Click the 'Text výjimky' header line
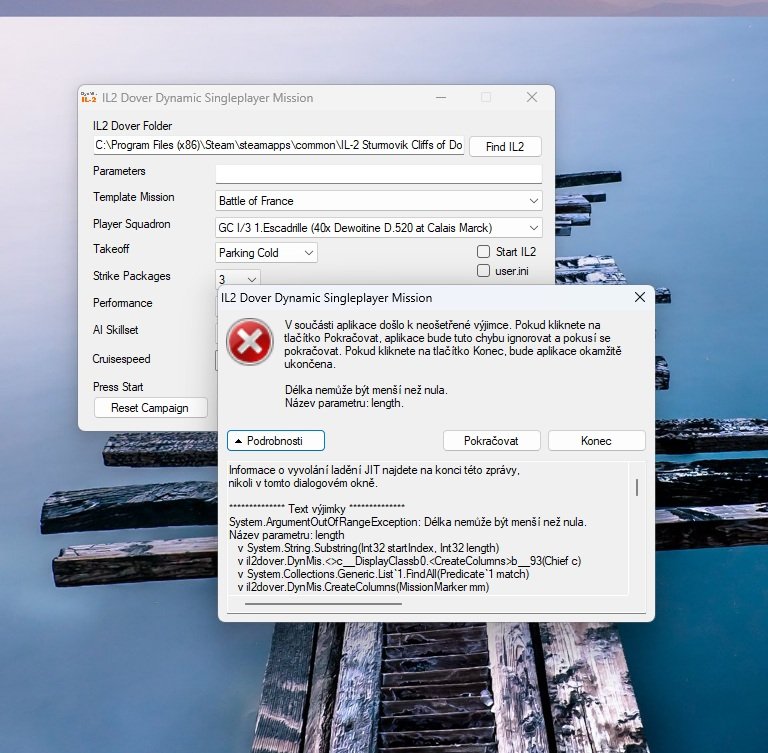The image size is (768, 753). [317, 509]
